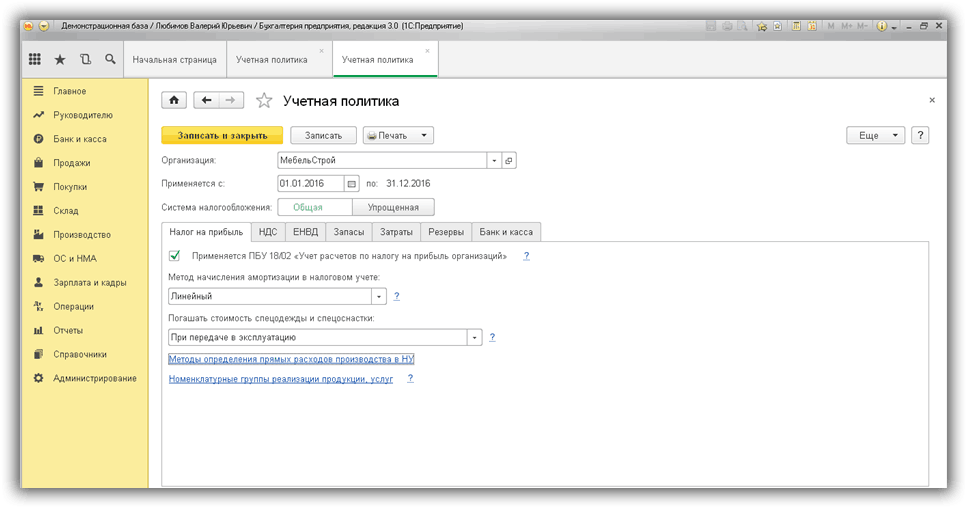Click the info icon in title bar

(x=882, y=26)
